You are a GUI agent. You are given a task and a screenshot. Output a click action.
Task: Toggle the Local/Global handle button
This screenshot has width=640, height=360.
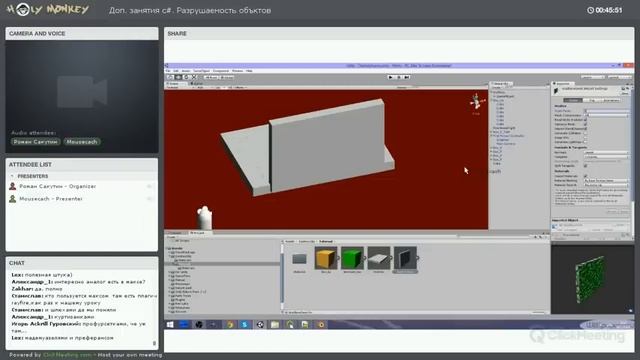coord(227,77)
